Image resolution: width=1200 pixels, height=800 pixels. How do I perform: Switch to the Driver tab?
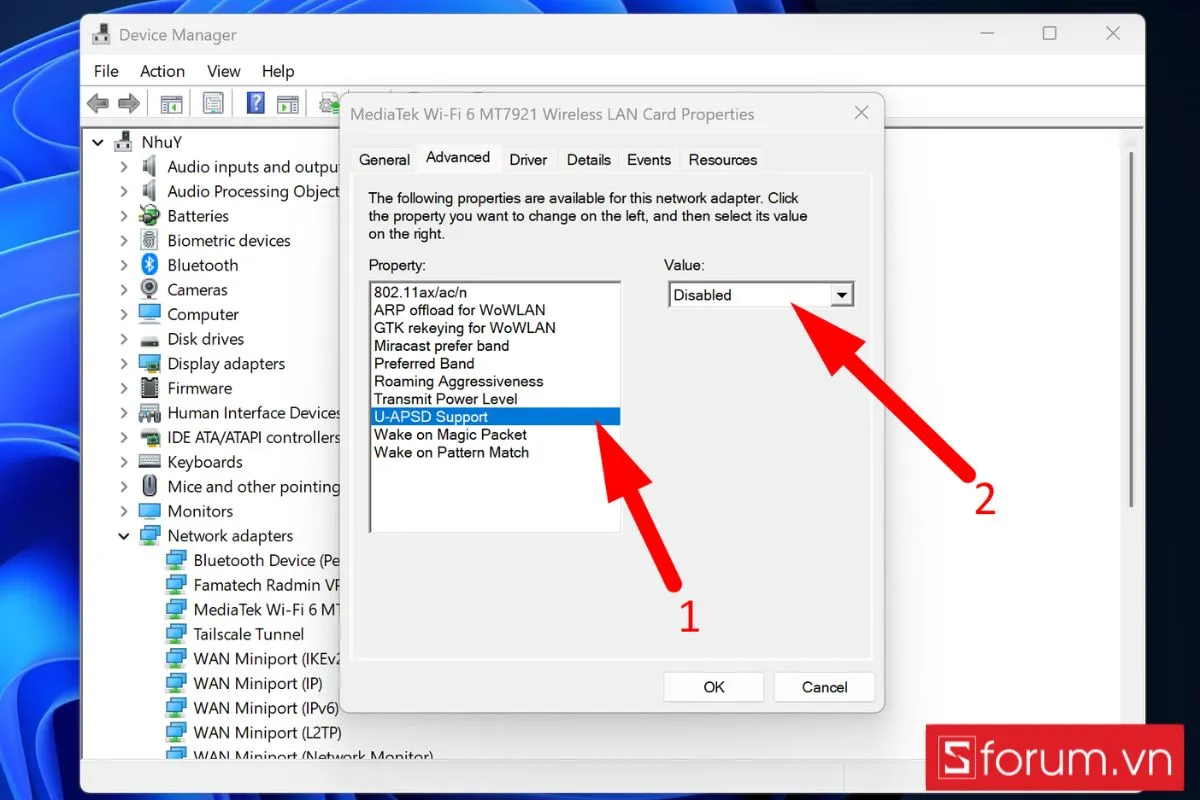(x=528, y=159)
